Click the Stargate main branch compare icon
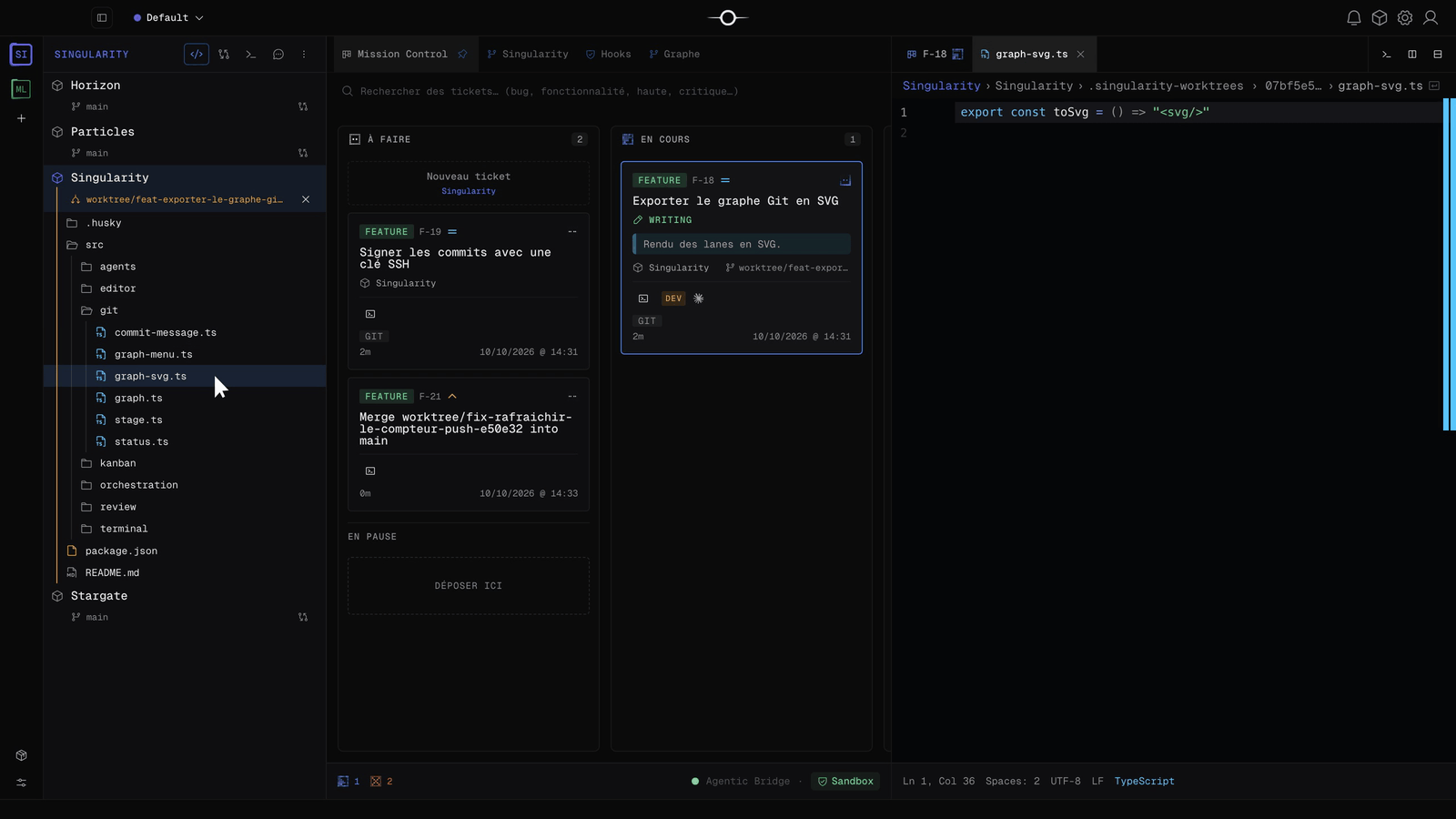This screenshot has height=819, width=1456. tap(303, 617)
